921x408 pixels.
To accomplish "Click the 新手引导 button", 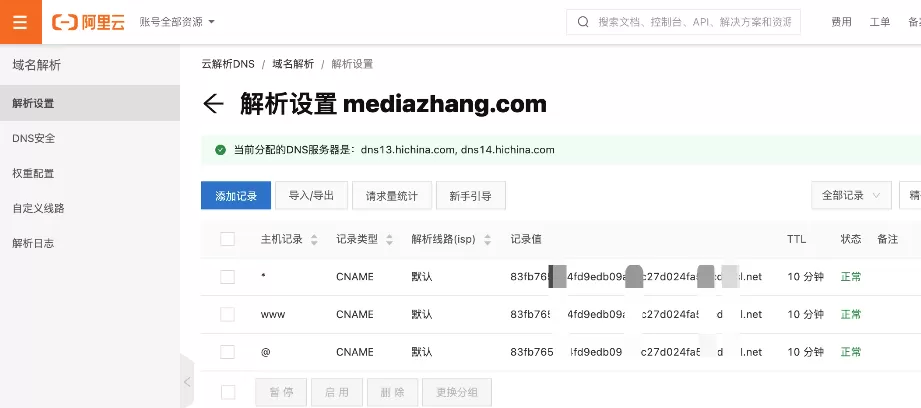I will point(470,195).
